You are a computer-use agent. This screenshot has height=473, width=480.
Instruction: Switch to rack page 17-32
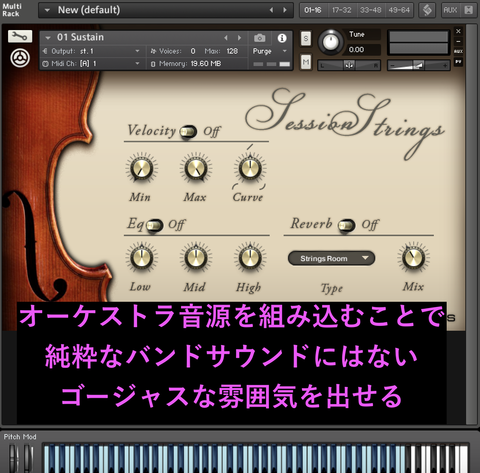pos(342,10)
